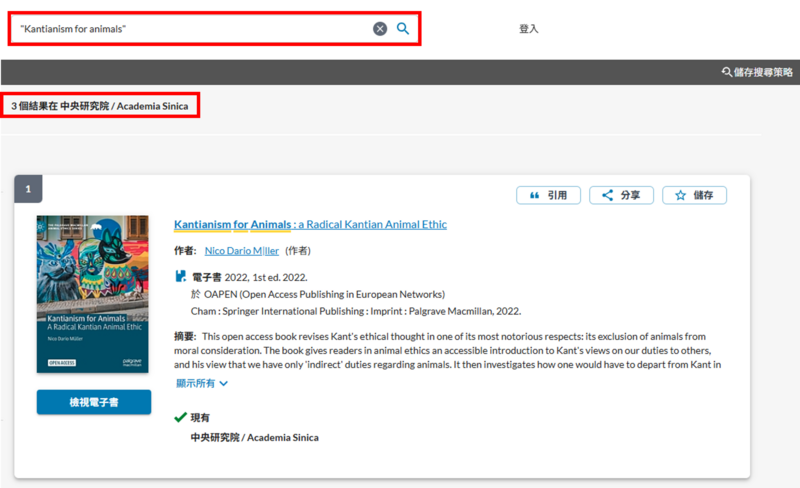This screenshot has height=488, width=800.
Task: Click the Kantianism for Animals book cover
Action: point(92,295)
